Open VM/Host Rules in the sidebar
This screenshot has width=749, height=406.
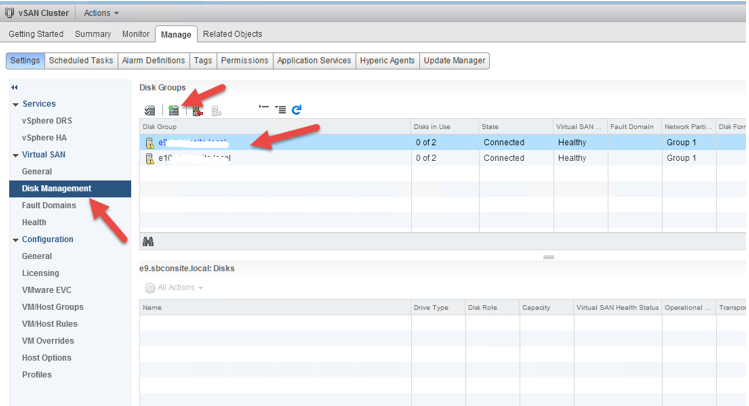point(50,324)
